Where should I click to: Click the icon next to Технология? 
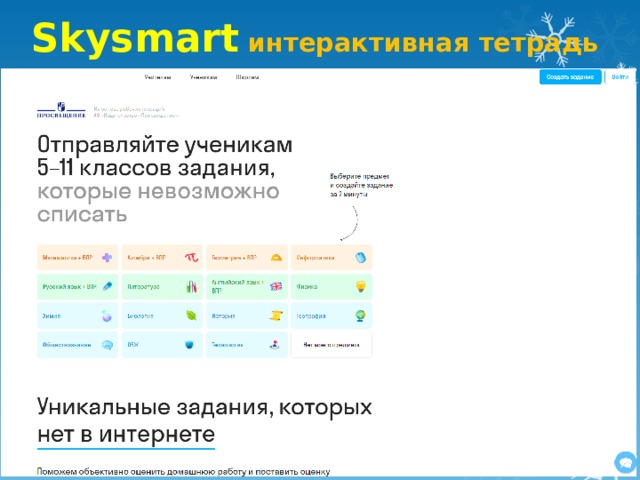point(275,345)
